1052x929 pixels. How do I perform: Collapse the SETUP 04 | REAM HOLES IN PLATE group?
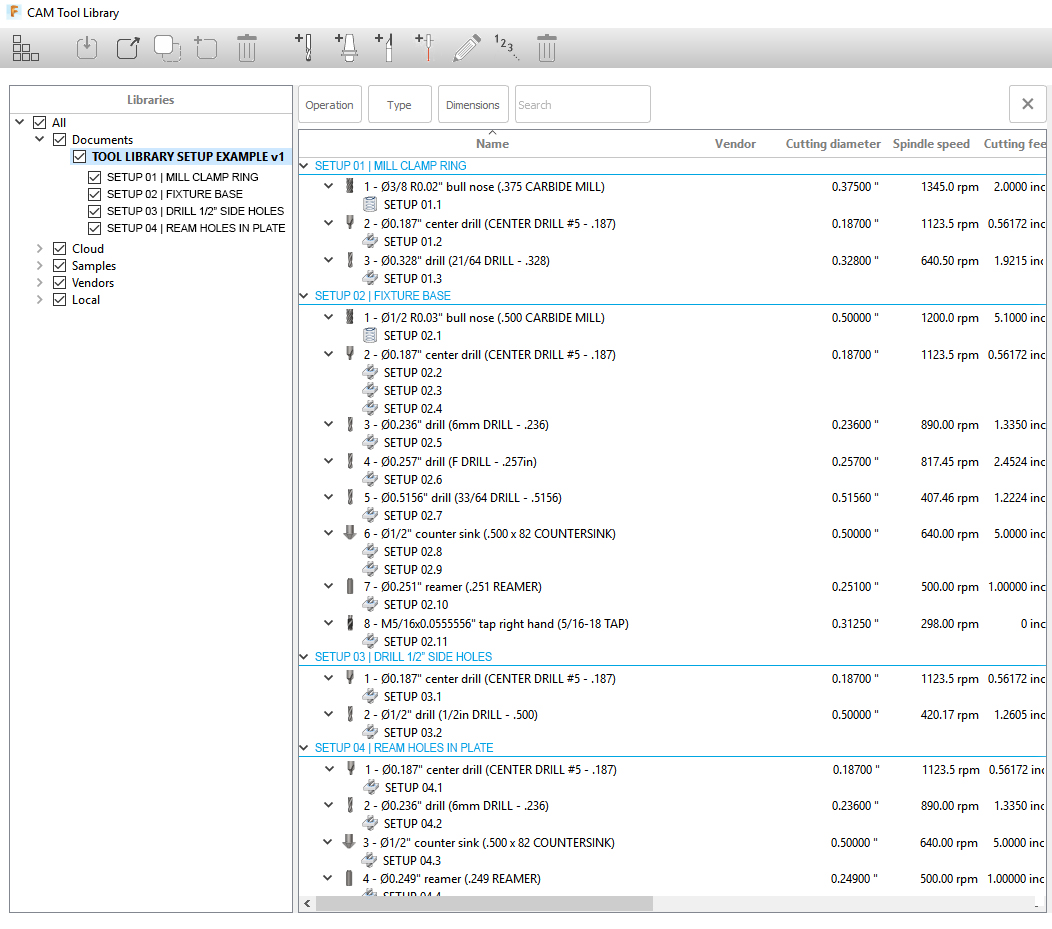pos(304,747)
